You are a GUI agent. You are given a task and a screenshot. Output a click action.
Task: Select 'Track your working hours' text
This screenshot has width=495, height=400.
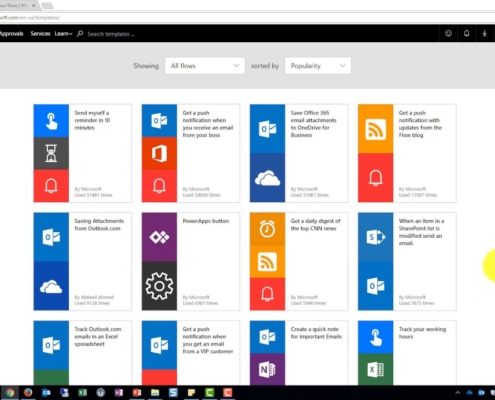point(422,333)
